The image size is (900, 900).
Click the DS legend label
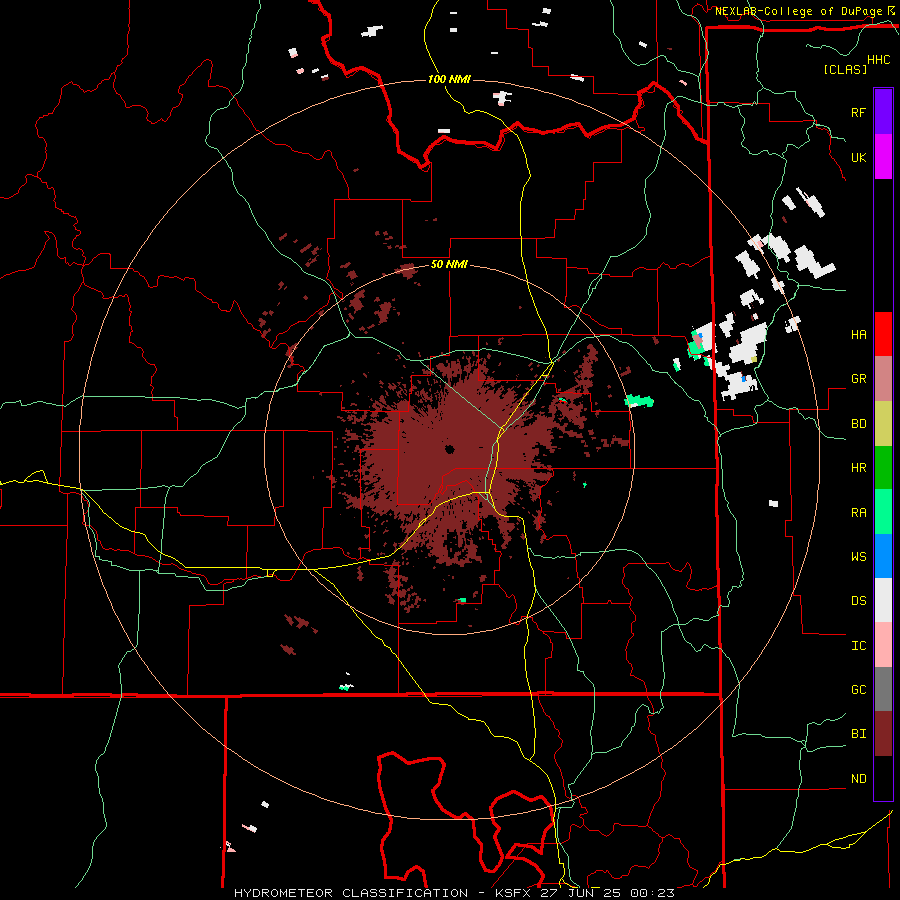858,601
